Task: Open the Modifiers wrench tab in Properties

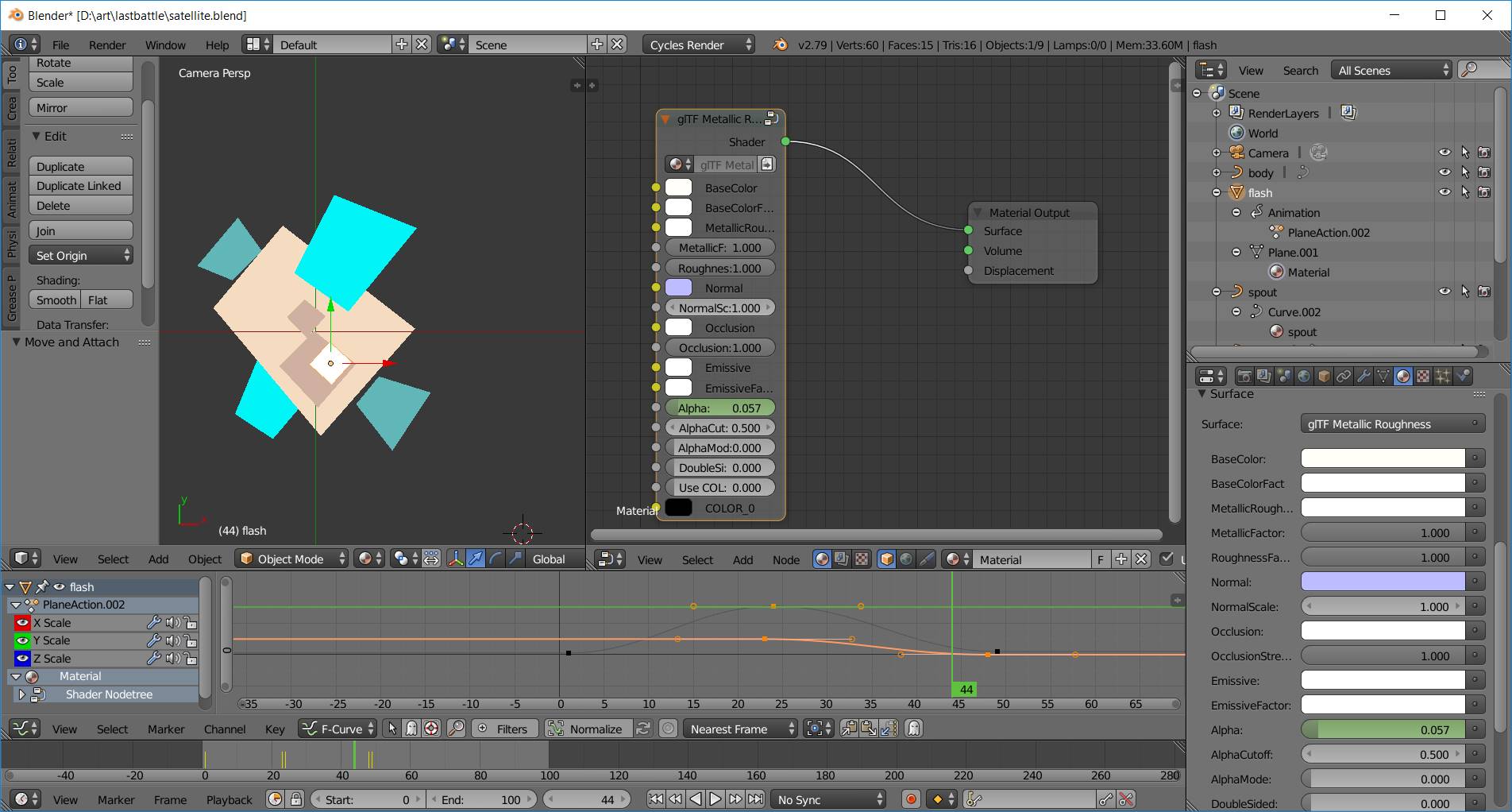Action: coord(1363,376)
